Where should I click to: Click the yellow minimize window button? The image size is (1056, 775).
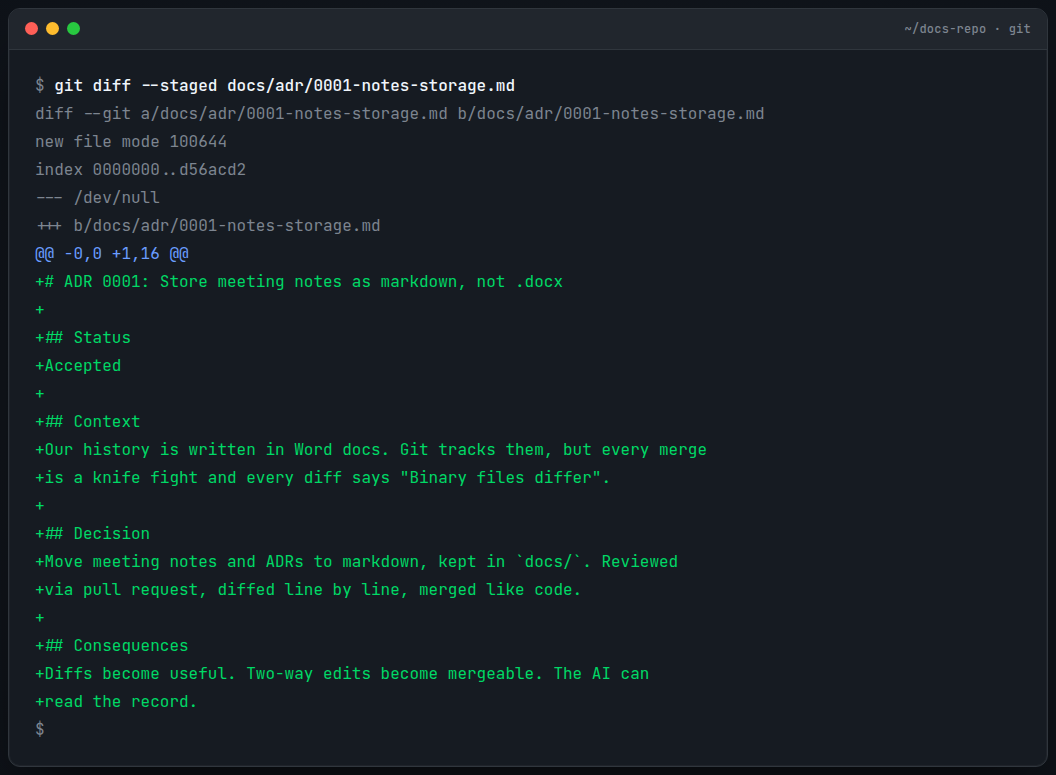coord(53,28)
